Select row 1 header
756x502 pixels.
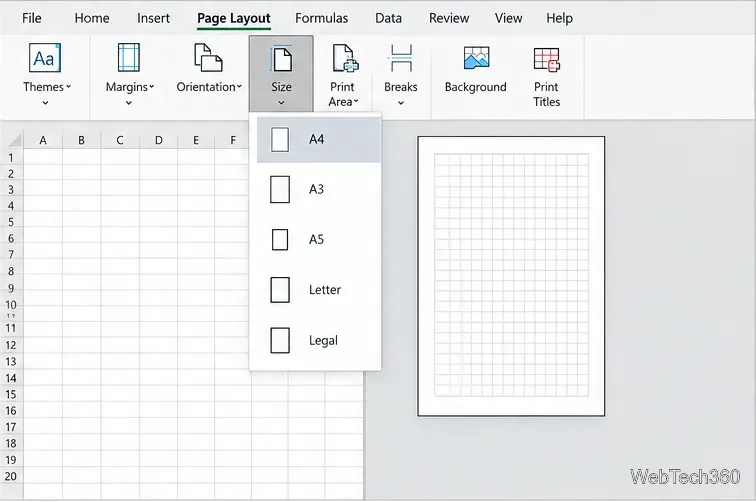11,158
